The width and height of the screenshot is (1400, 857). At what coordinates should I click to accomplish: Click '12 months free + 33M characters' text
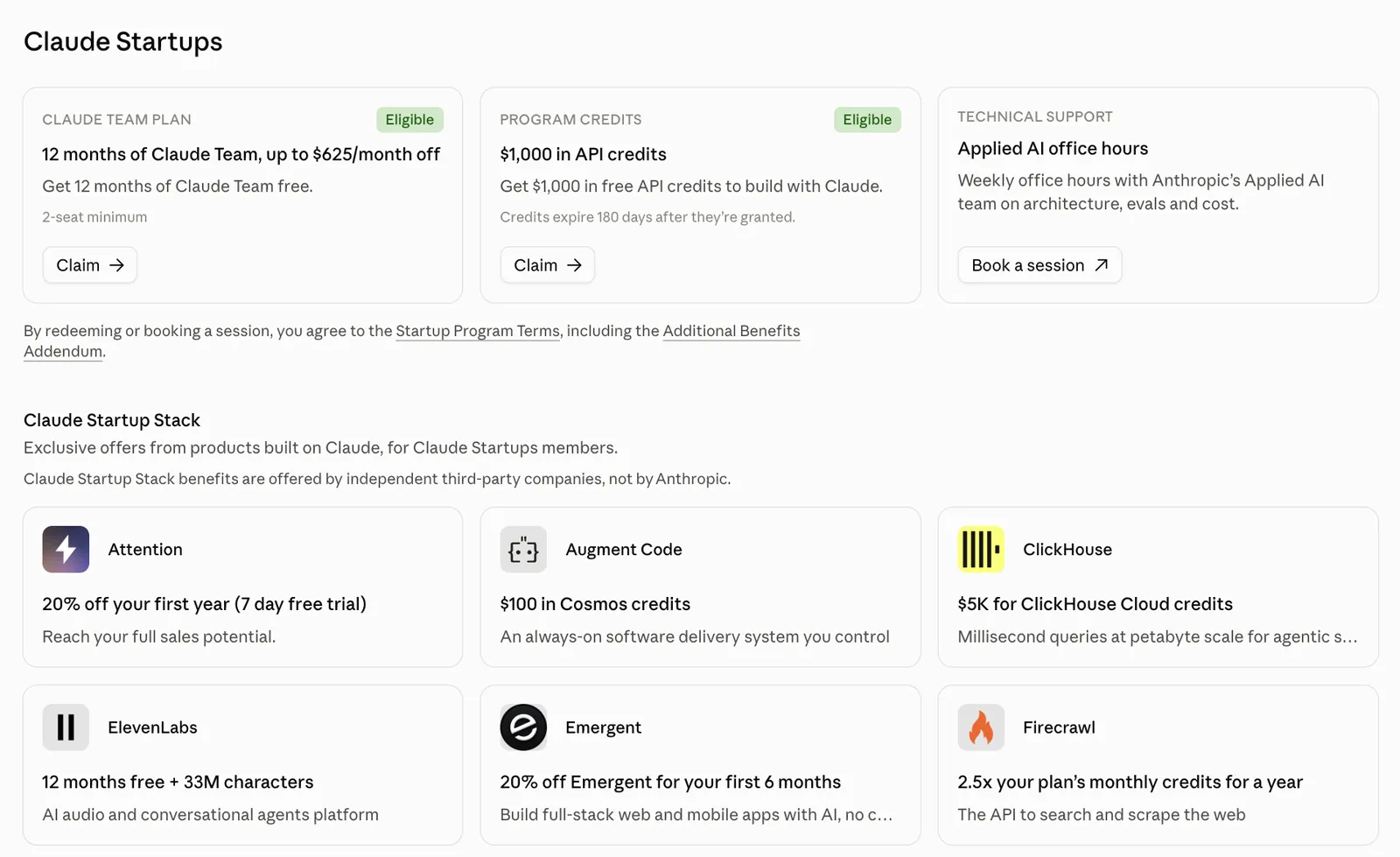click(178, 782)
